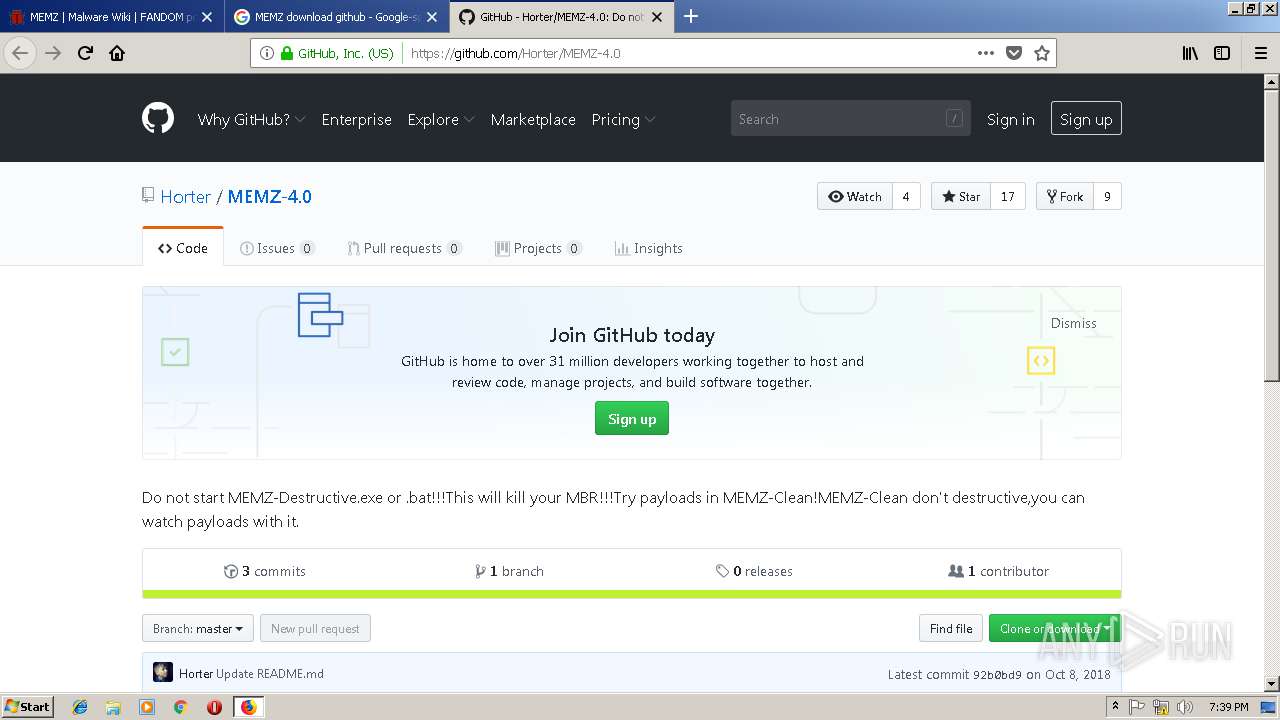Show hidden system tray icons
This screenshot has height=720, width=1280.
click(1115, 707)
